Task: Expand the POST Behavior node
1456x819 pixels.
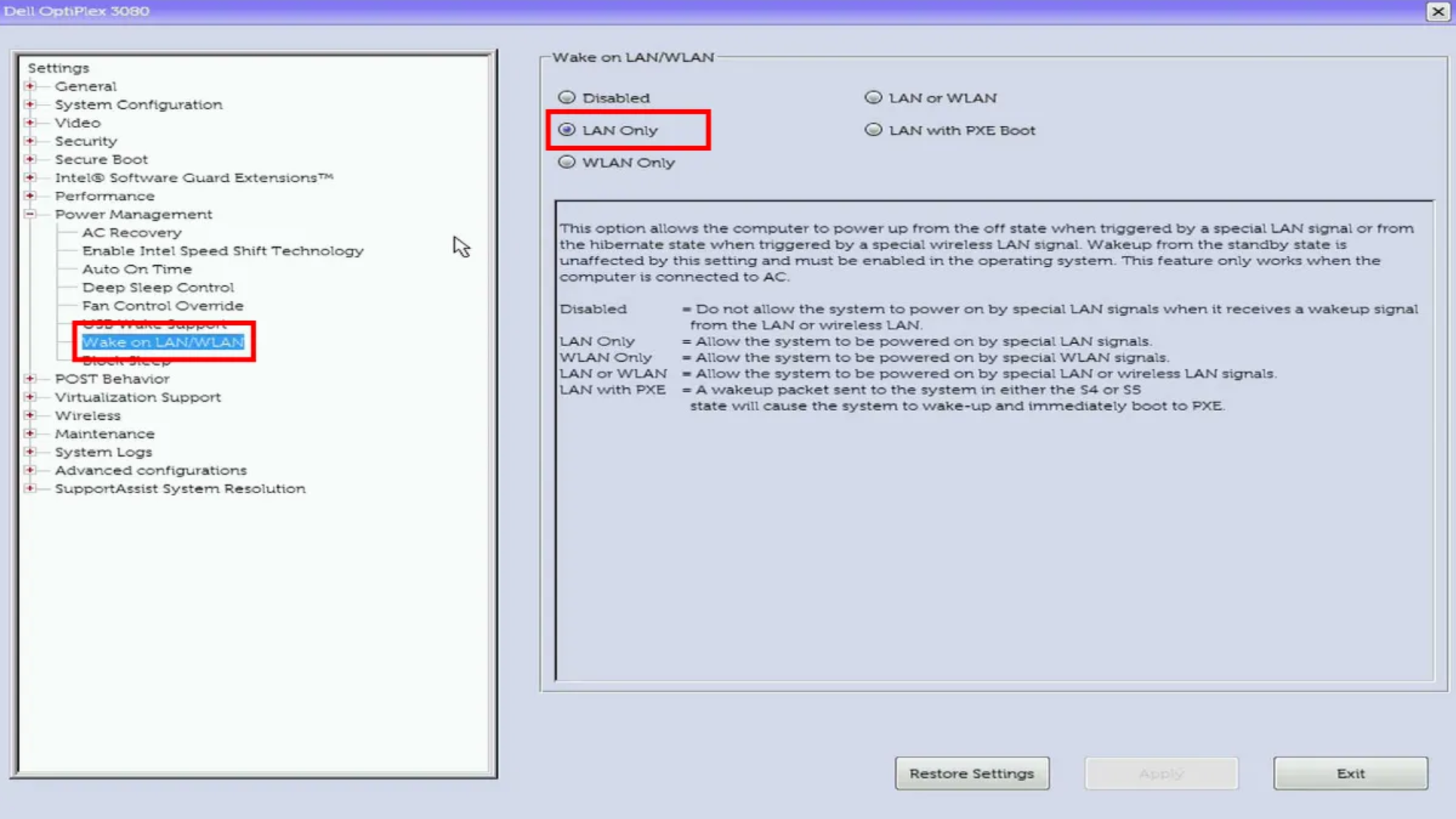Action: pos(29,379)
